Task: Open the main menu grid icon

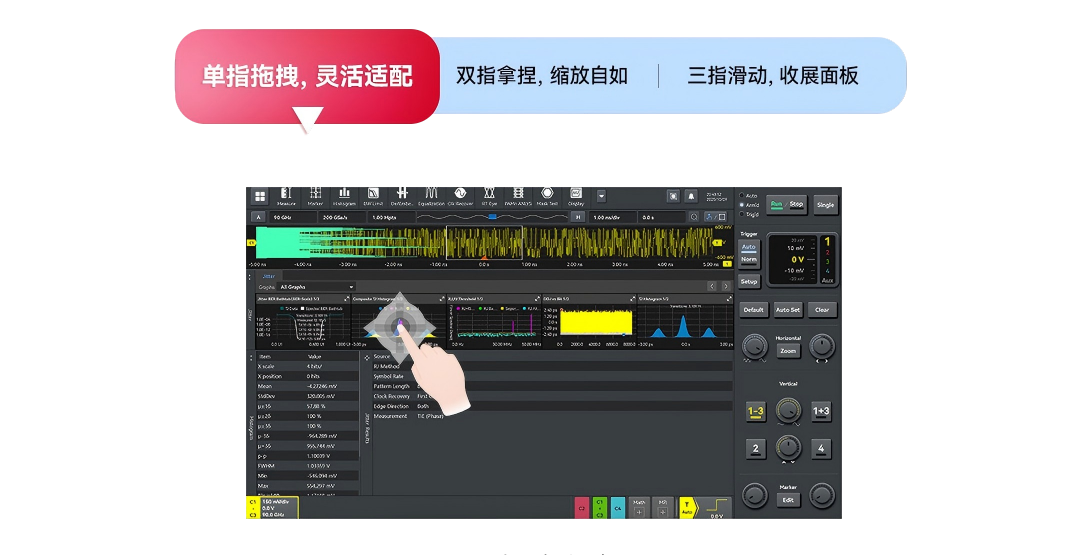Action: click(x=260, y=197)
